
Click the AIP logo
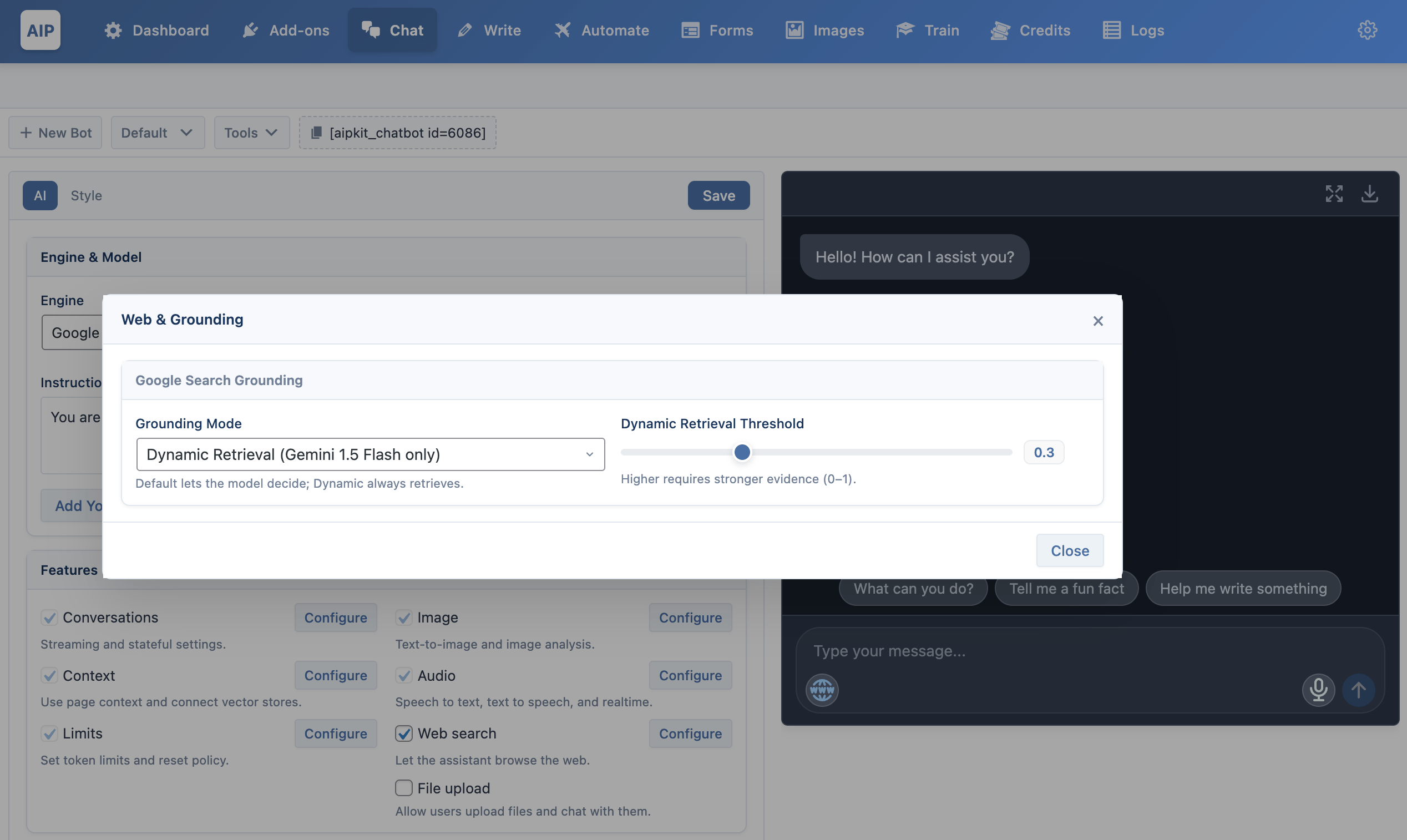[40, 30]
